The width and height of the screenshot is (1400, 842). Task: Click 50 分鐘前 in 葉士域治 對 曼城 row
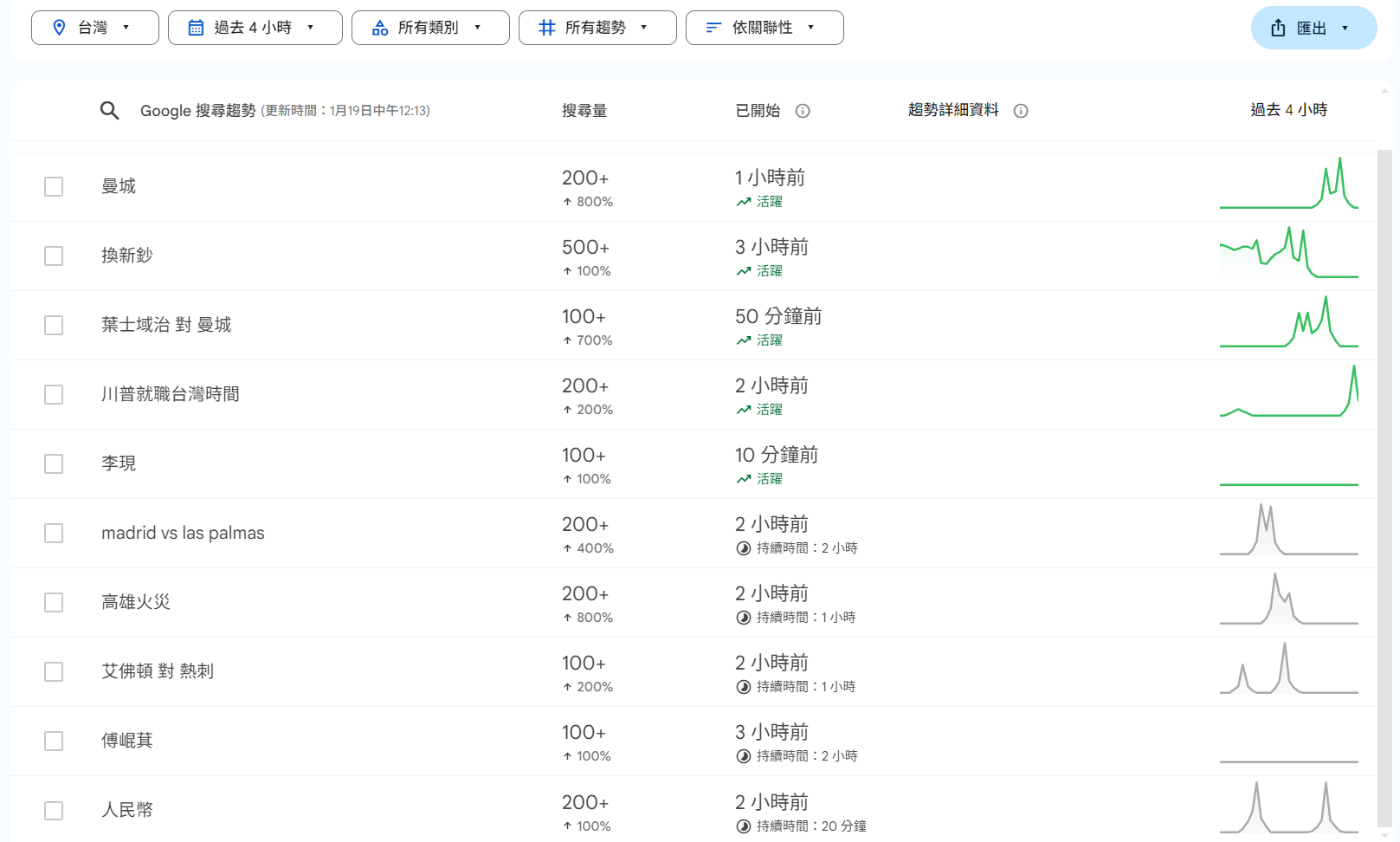pyautogui.click(x=778, y=316)
